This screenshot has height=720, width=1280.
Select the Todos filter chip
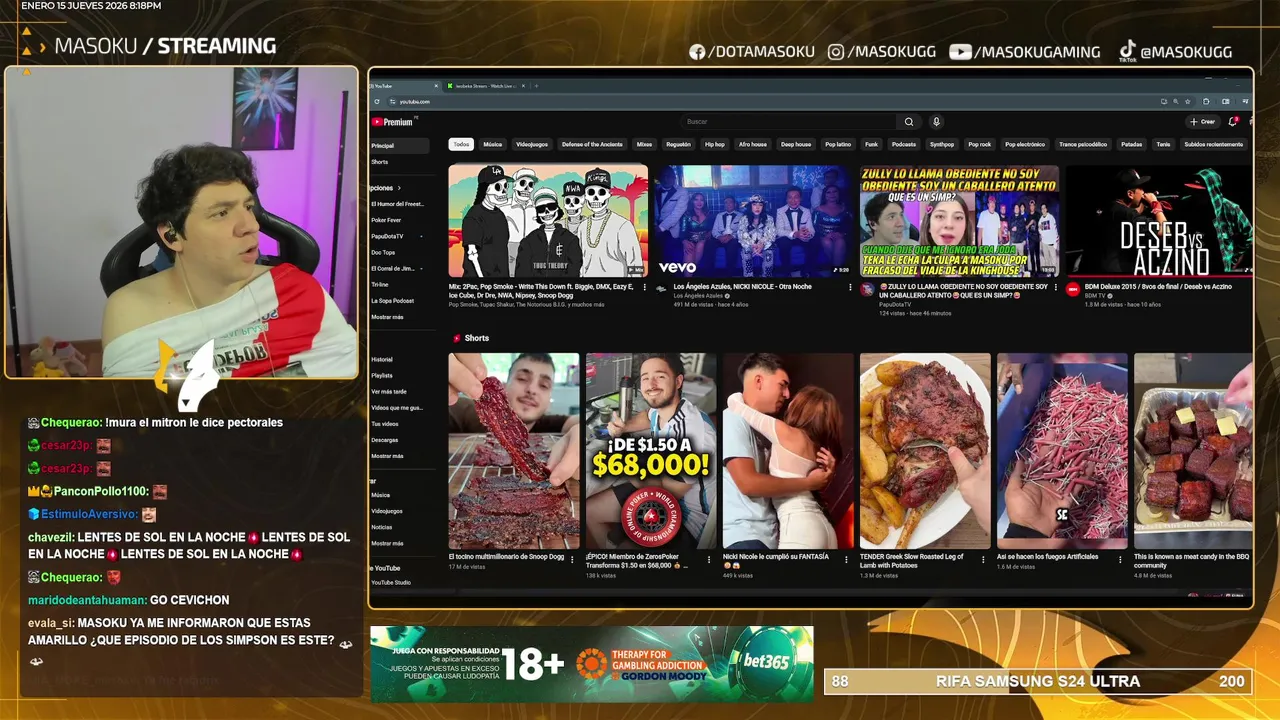click(x=461, y=144)
